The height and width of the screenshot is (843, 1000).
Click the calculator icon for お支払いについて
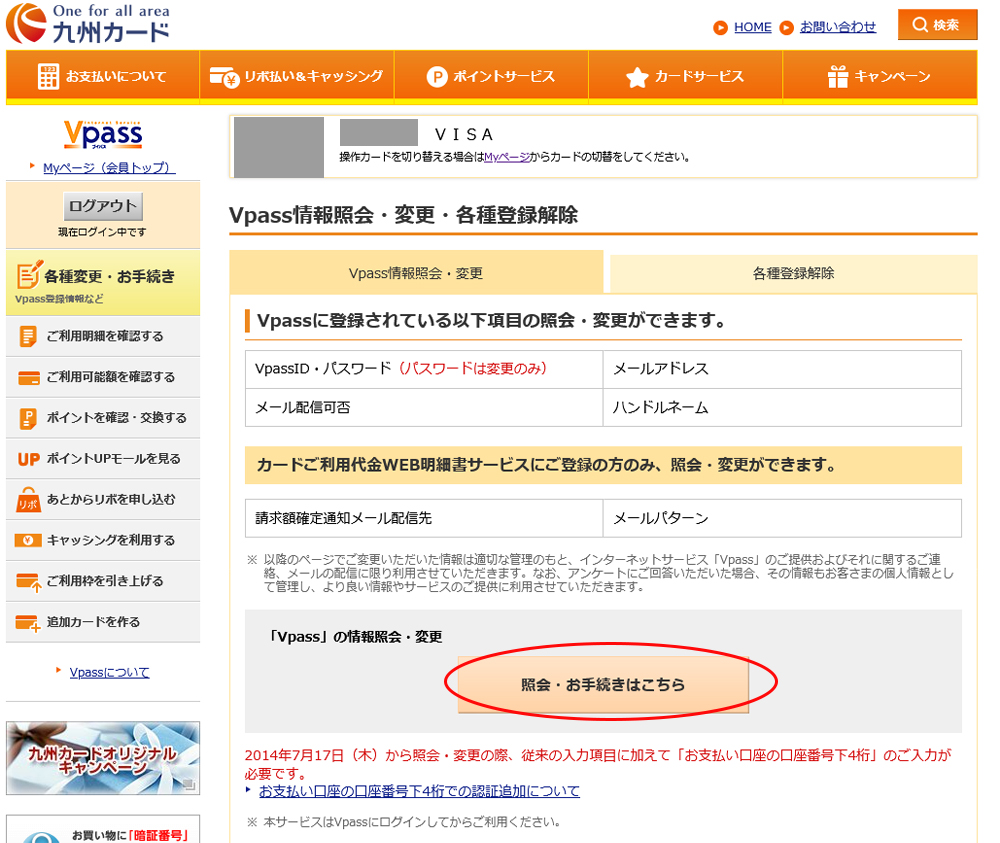(x=48, y=77)
